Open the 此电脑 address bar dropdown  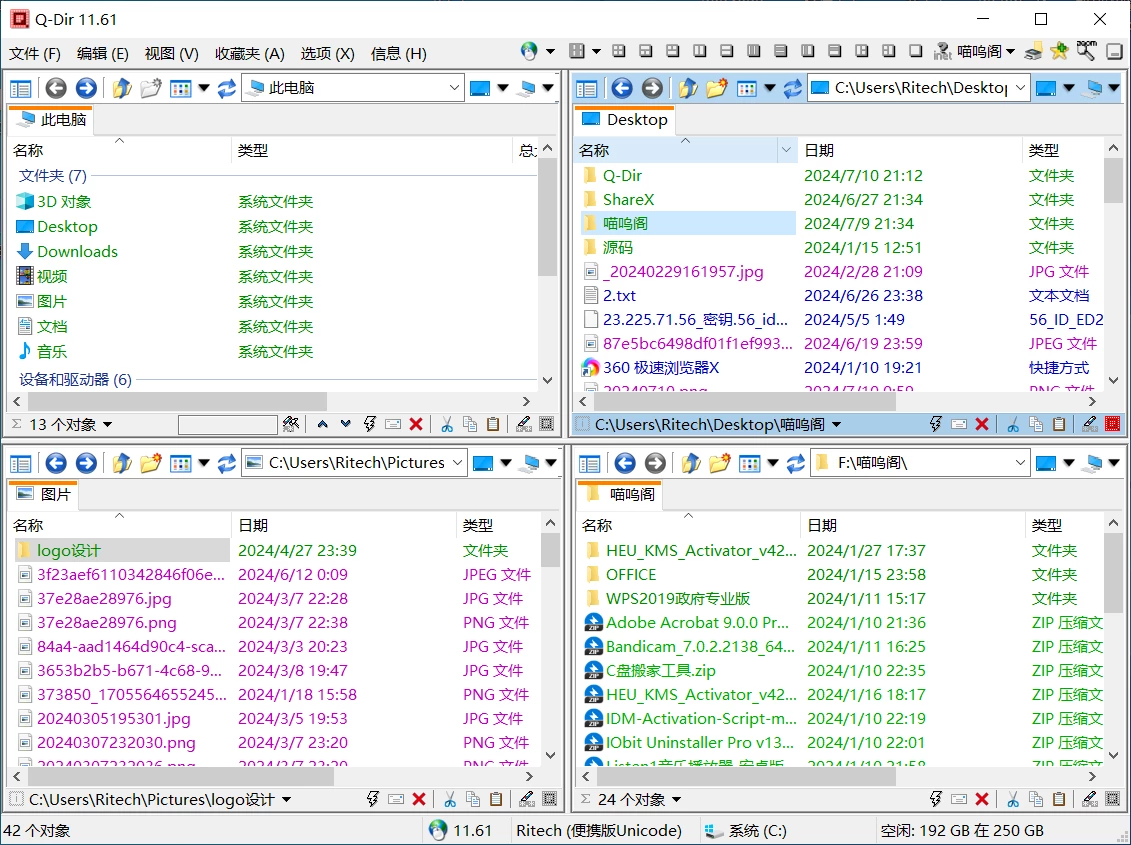(x=454, y=88)
